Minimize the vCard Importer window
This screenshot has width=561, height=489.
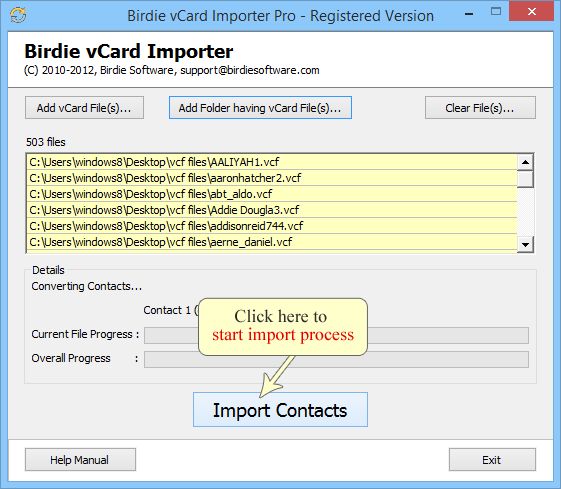[x=469, y=14]
